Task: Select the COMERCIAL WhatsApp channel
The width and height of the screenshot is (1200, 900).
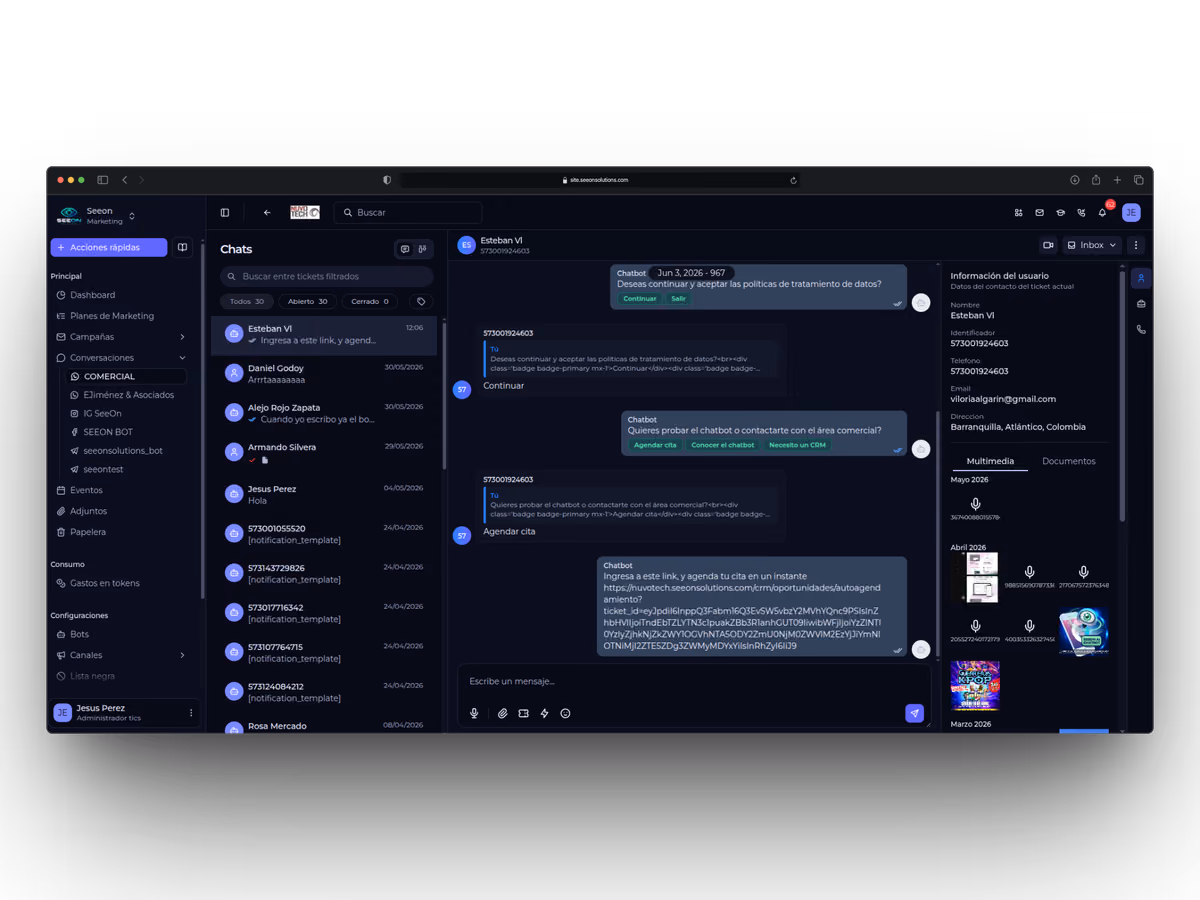Action: click(x=126, y=377)
